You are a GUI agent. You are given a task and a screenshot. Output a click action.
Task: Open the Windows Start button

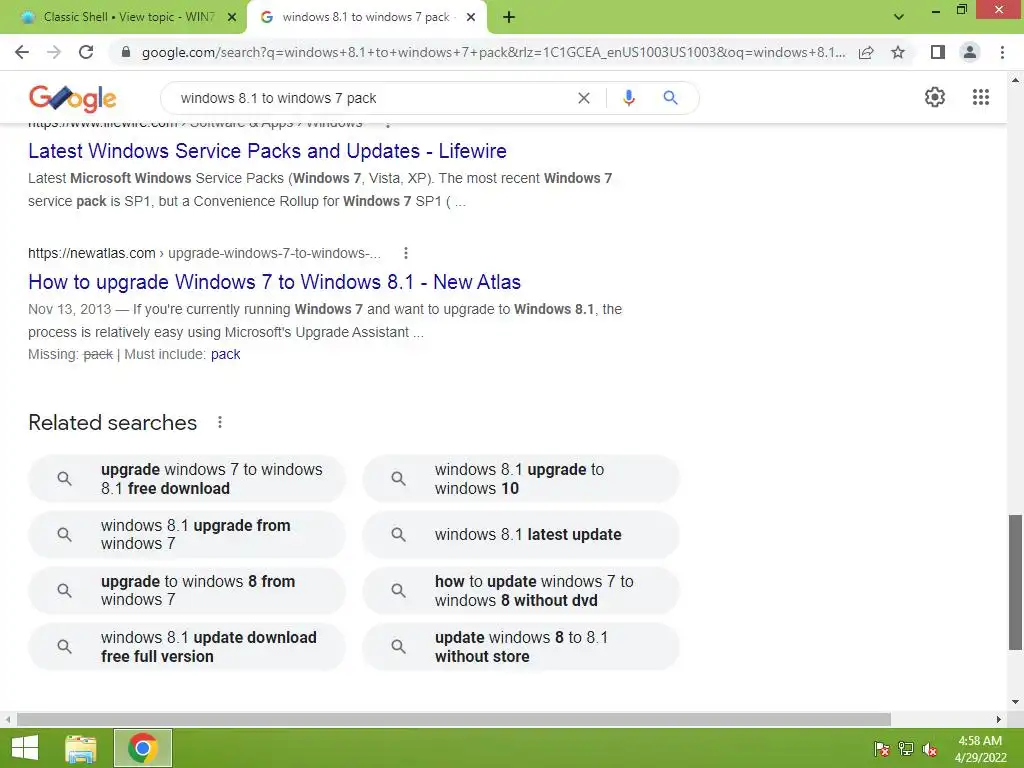(25, 748)
